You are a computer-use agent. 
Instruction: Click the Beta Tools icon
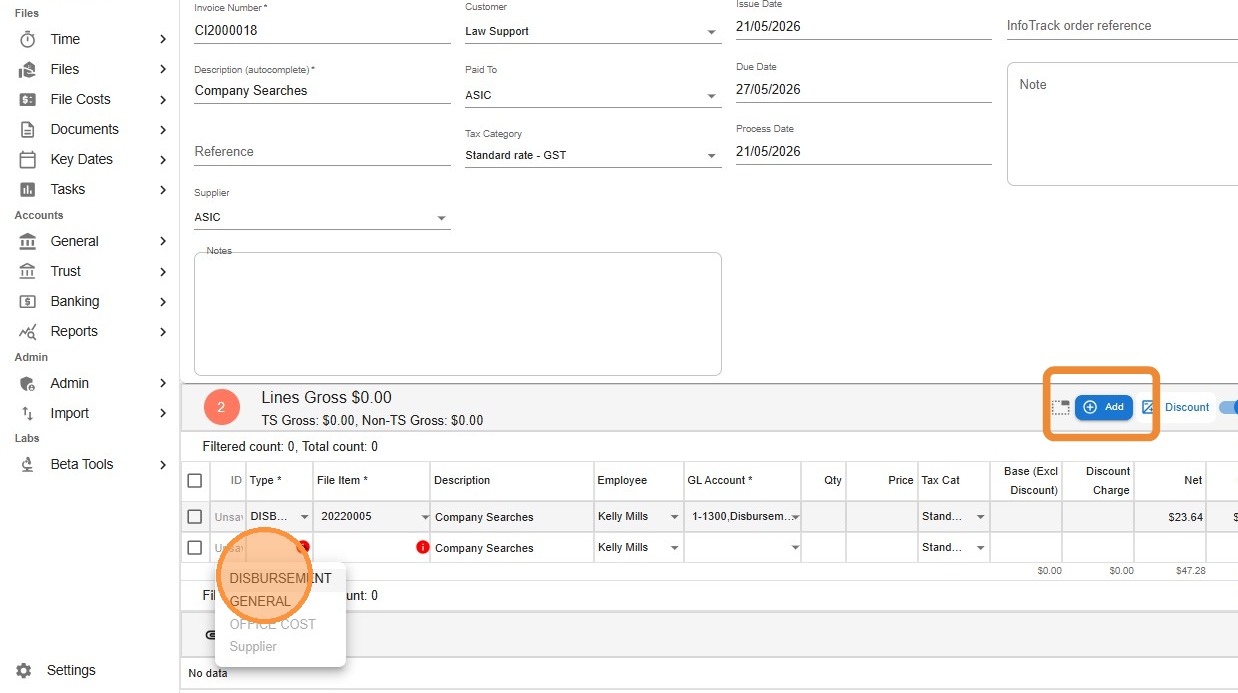click(x=28, y=464)
